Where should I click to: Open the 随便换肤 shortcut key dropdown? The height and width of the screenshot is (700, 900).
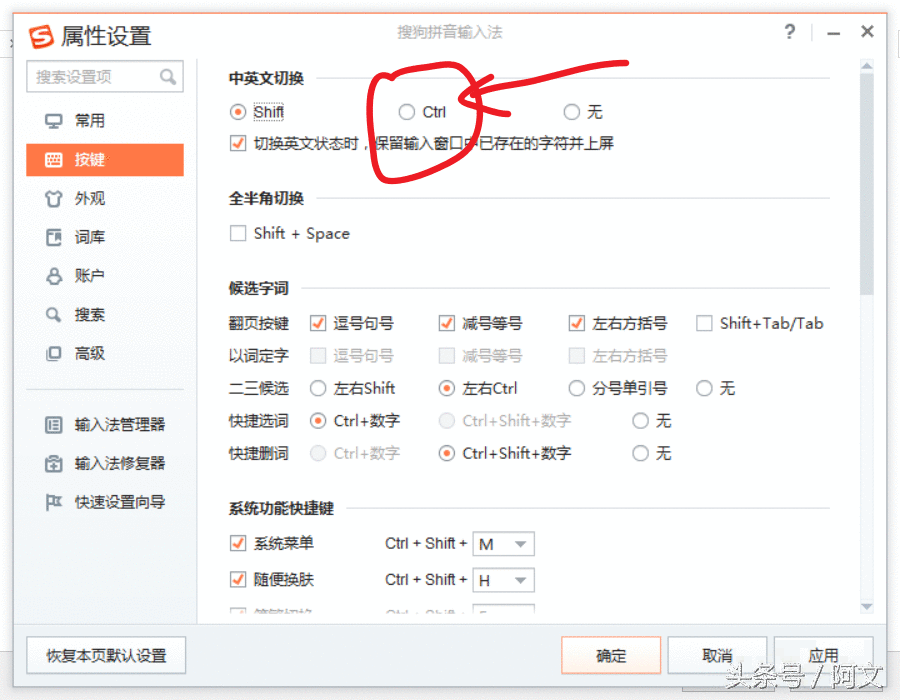point(504,579)
